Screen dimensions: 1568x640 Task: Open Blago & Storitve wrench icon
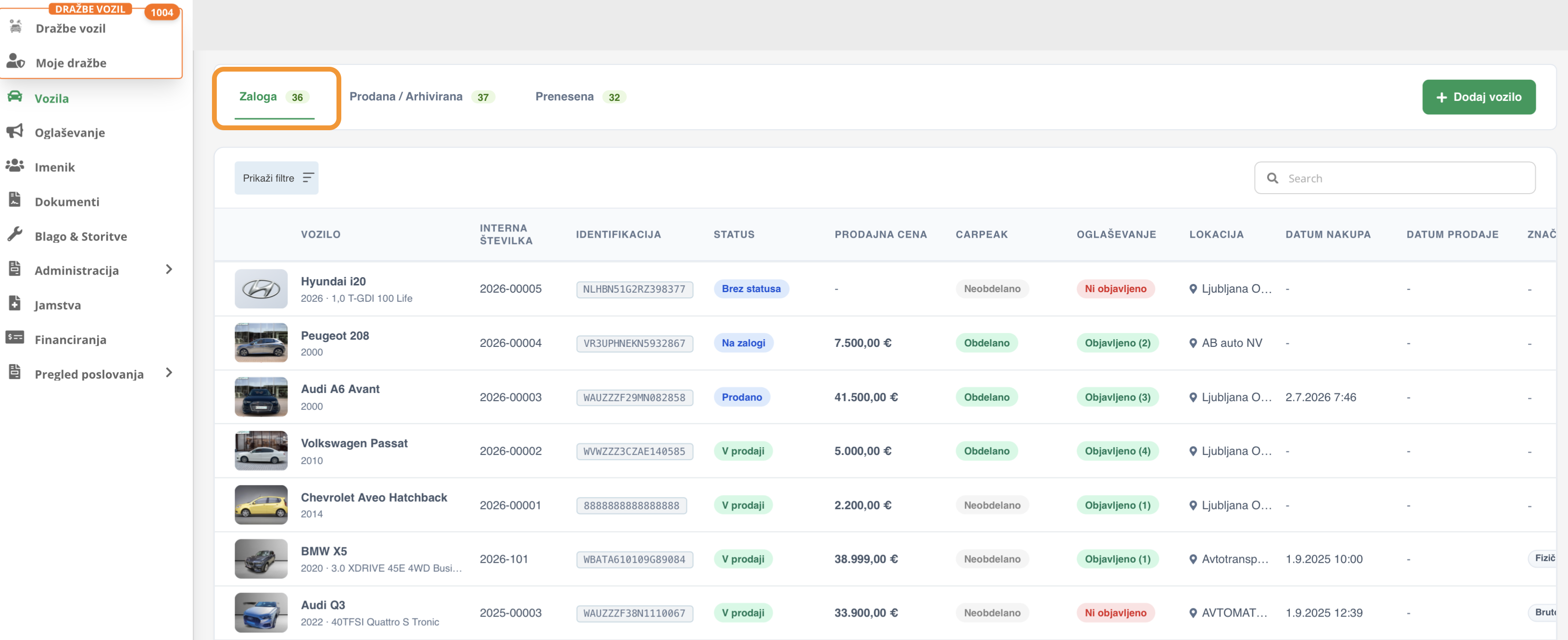point(15,235)
